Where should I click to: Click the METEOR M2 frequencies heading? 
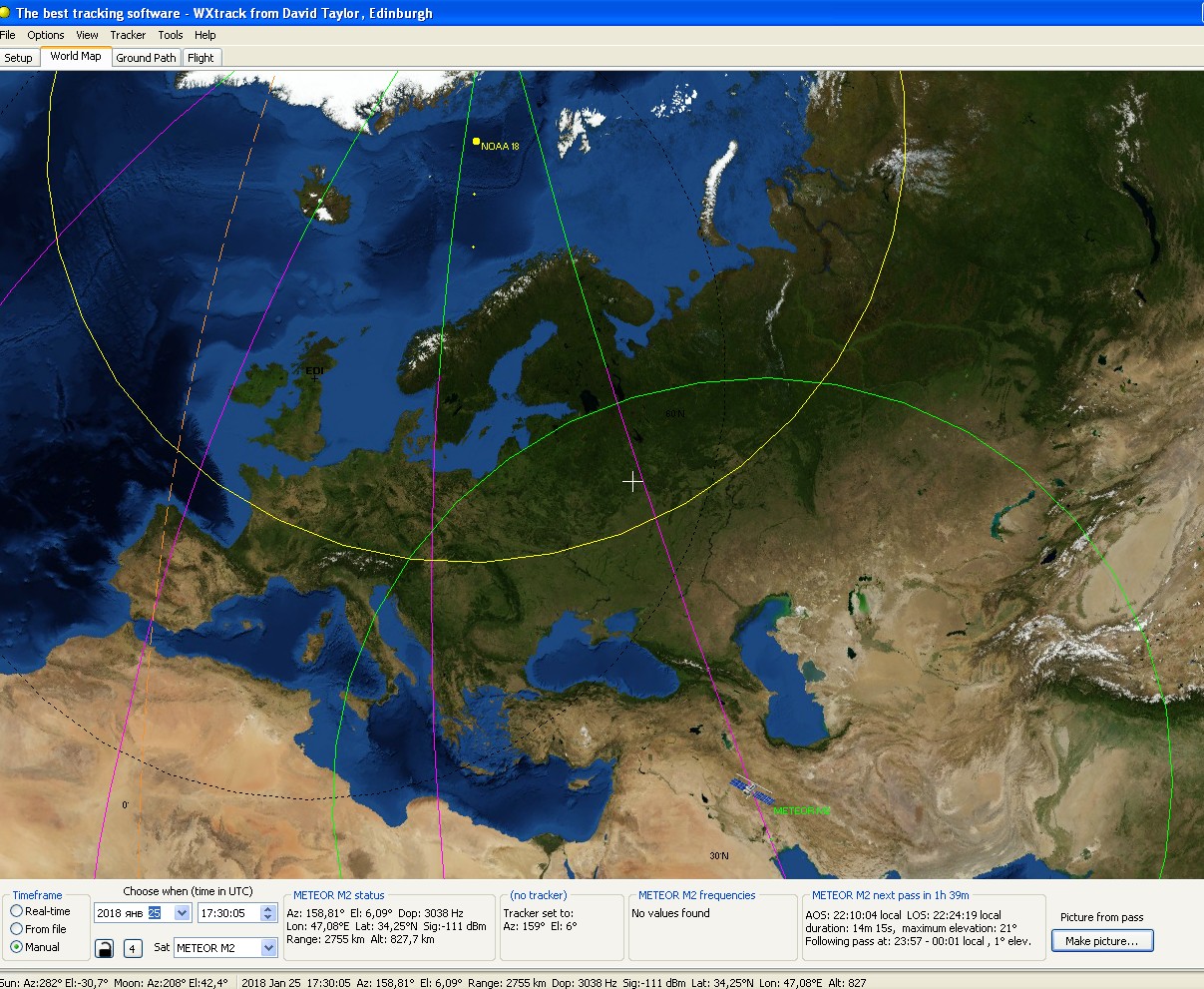tap(696, 895)
